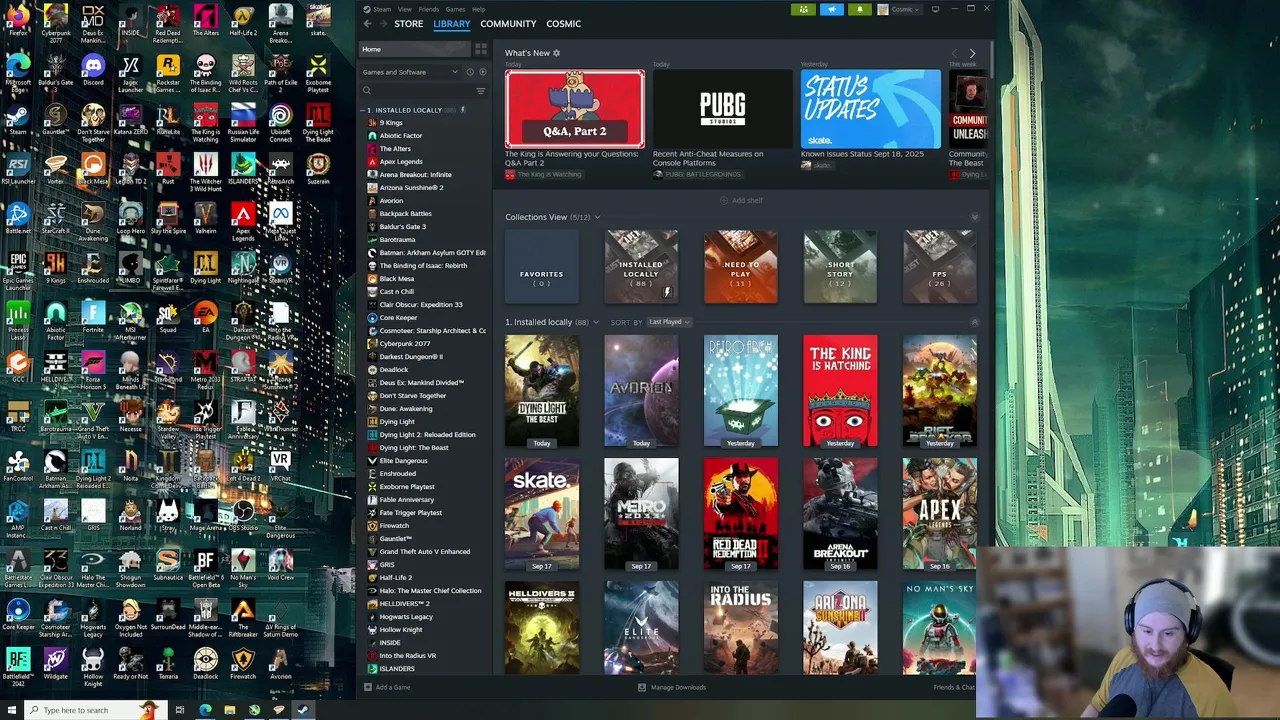Collapse the Installed locally shelf chevron
Screen dimensions: 1280x720
974,322
